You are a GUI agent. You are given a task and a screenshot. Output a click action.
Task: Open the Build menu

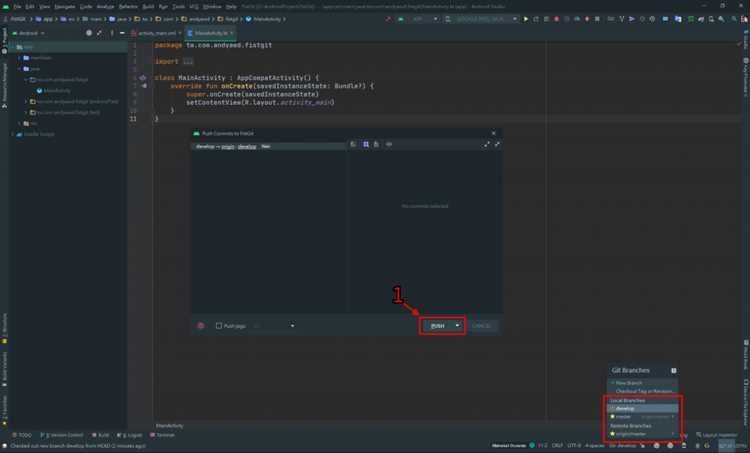(x=148, y=7)
